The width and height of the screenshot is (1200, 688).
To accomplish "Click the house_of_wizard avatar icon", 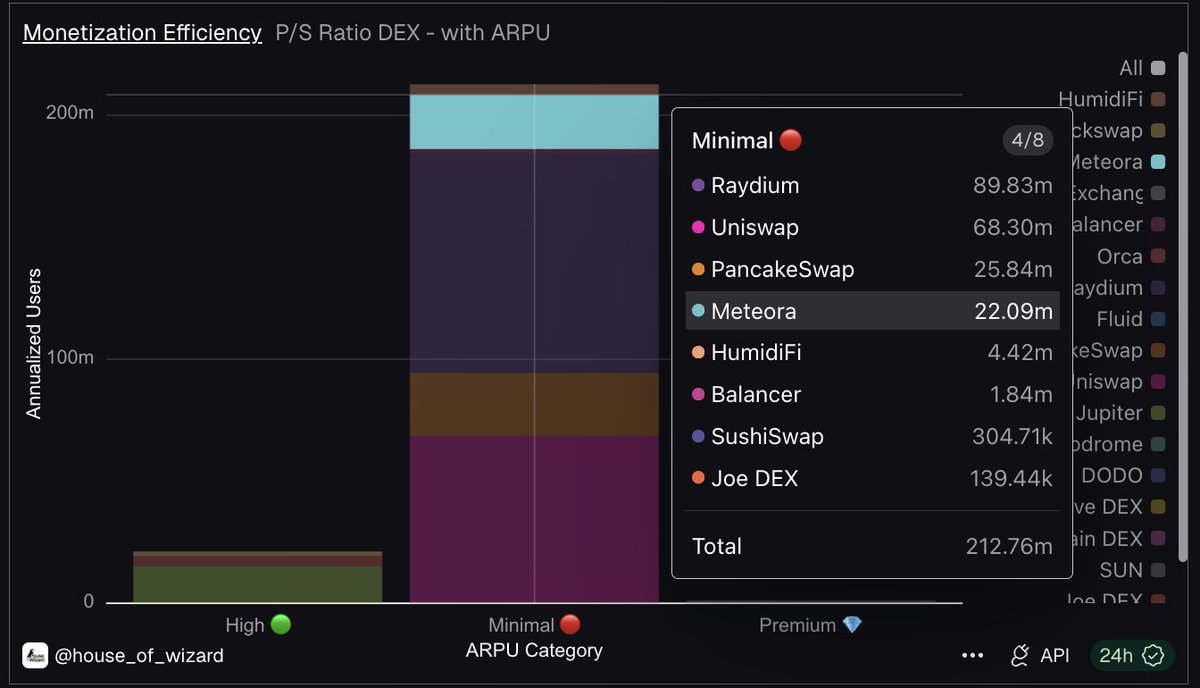I will tap(35, 656).
